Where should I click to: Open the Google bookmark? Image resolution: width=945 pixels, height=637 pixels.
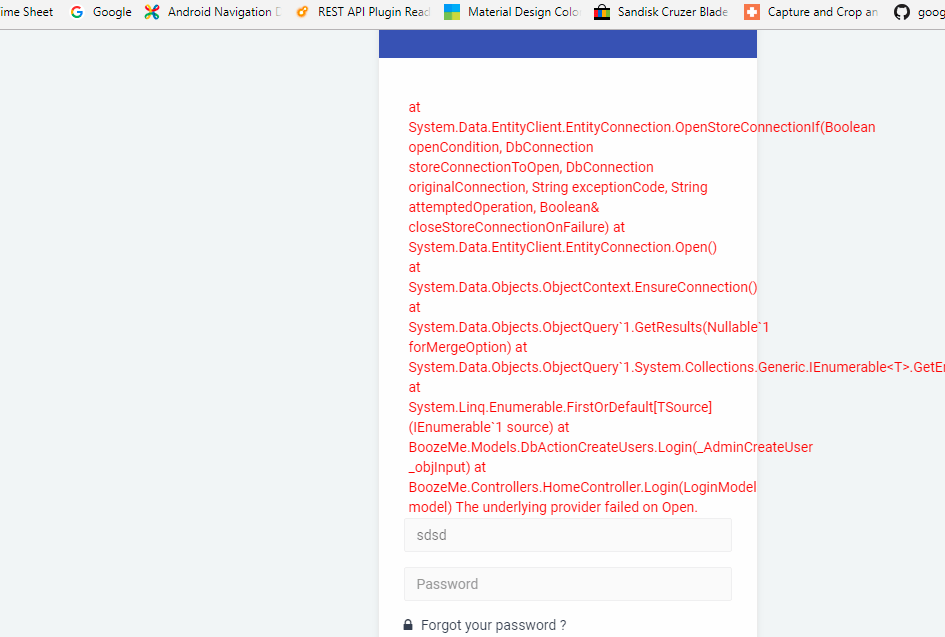coord(101,12)
